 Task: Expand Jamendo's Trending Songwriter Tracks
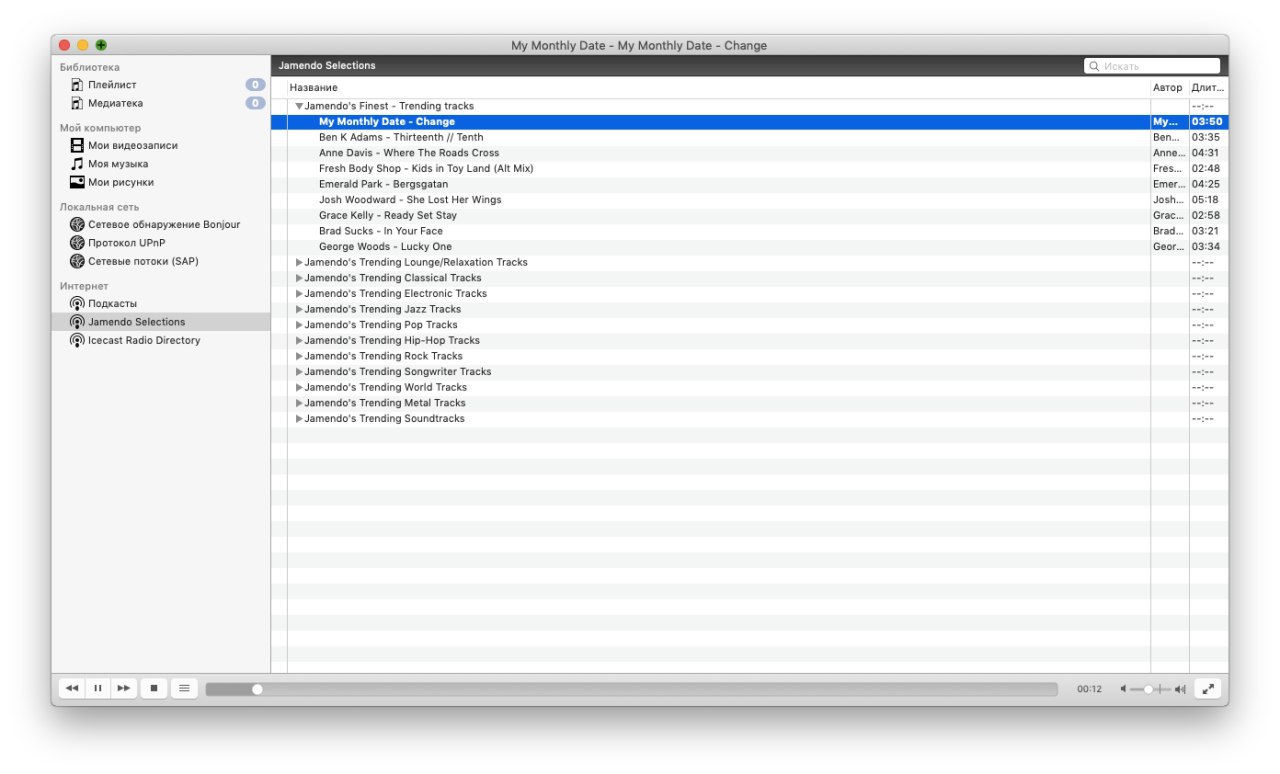pyautogui.click(x=298, y=372)
